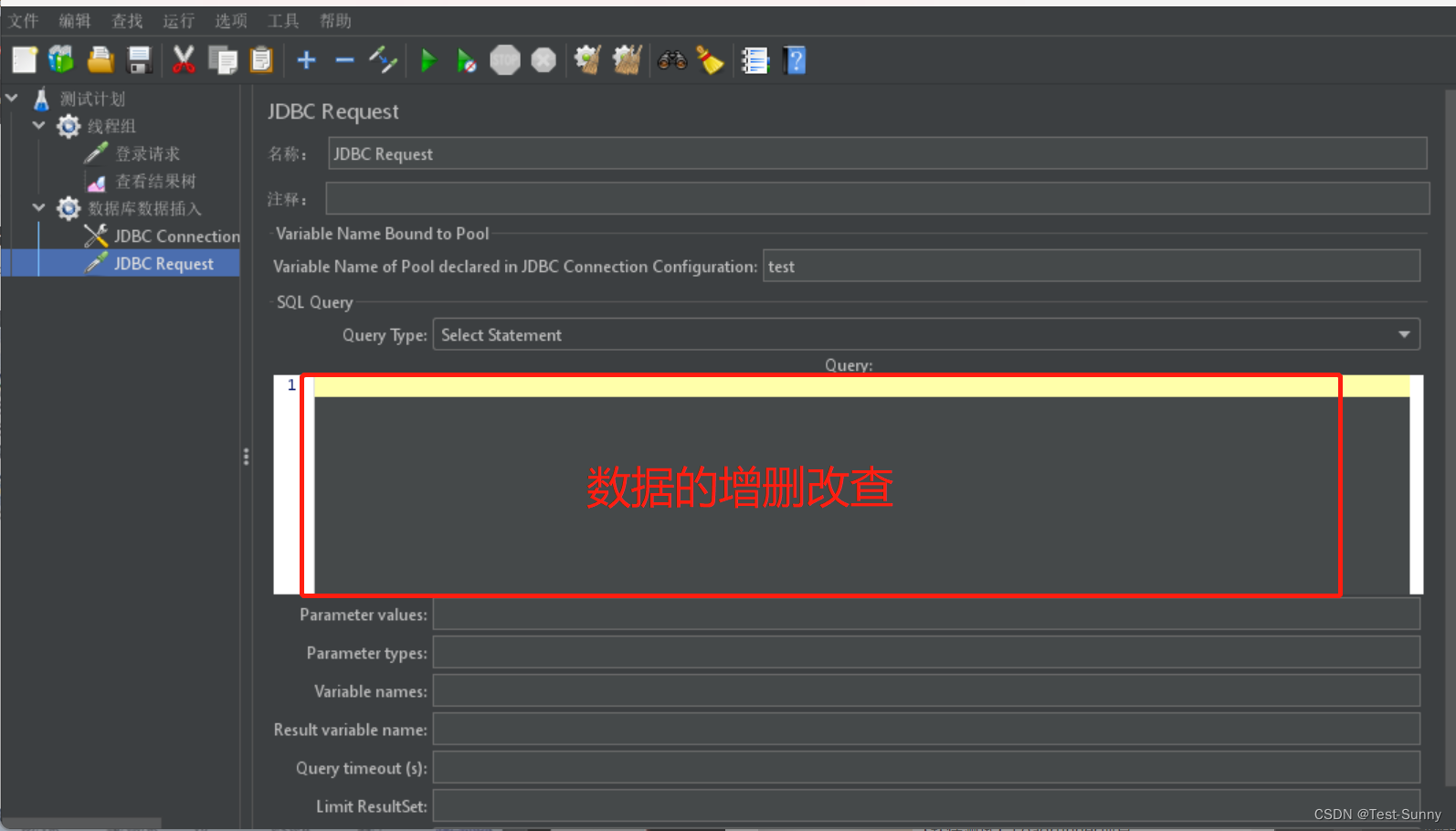Click the Parameter types field
The image size is (1456, 831).
pyautogui.click(x=926, y=652)
